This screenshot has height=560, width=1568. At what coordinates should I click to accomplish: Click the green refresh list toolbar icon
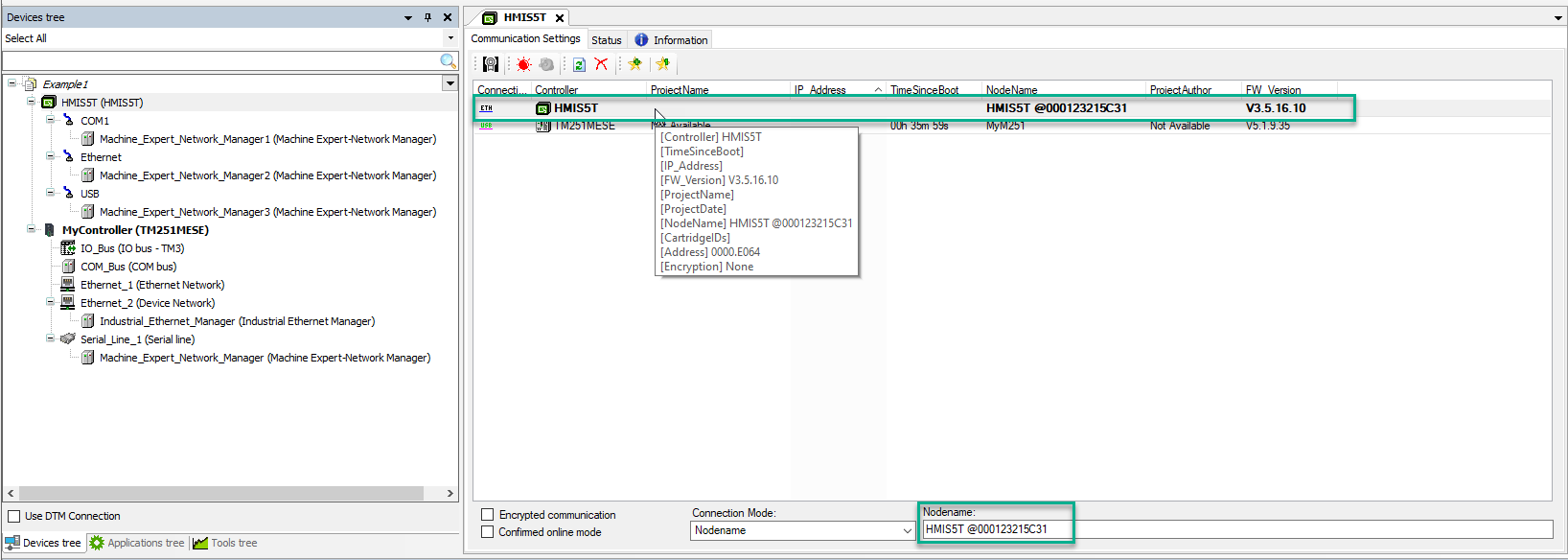pos(579,64)
